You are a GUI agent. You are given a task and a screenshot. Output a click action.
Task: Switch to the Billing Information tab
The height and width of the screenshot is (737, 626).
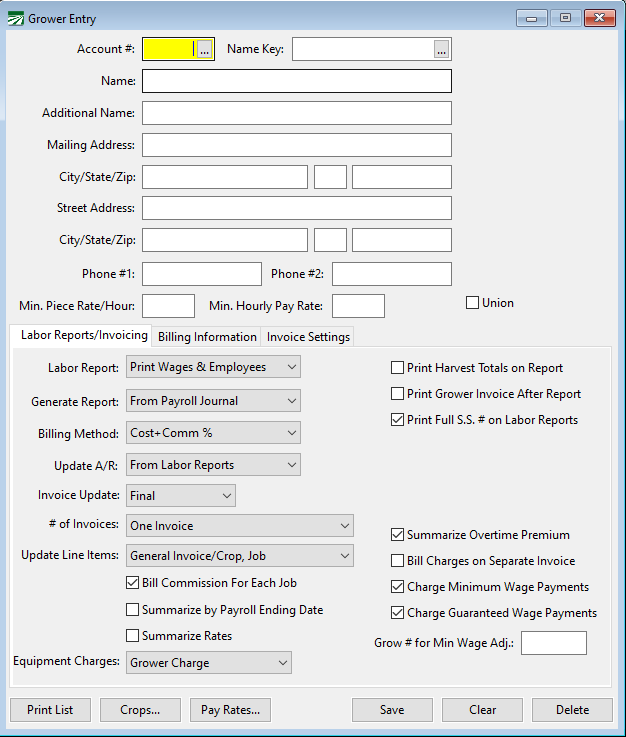[207, 337]
